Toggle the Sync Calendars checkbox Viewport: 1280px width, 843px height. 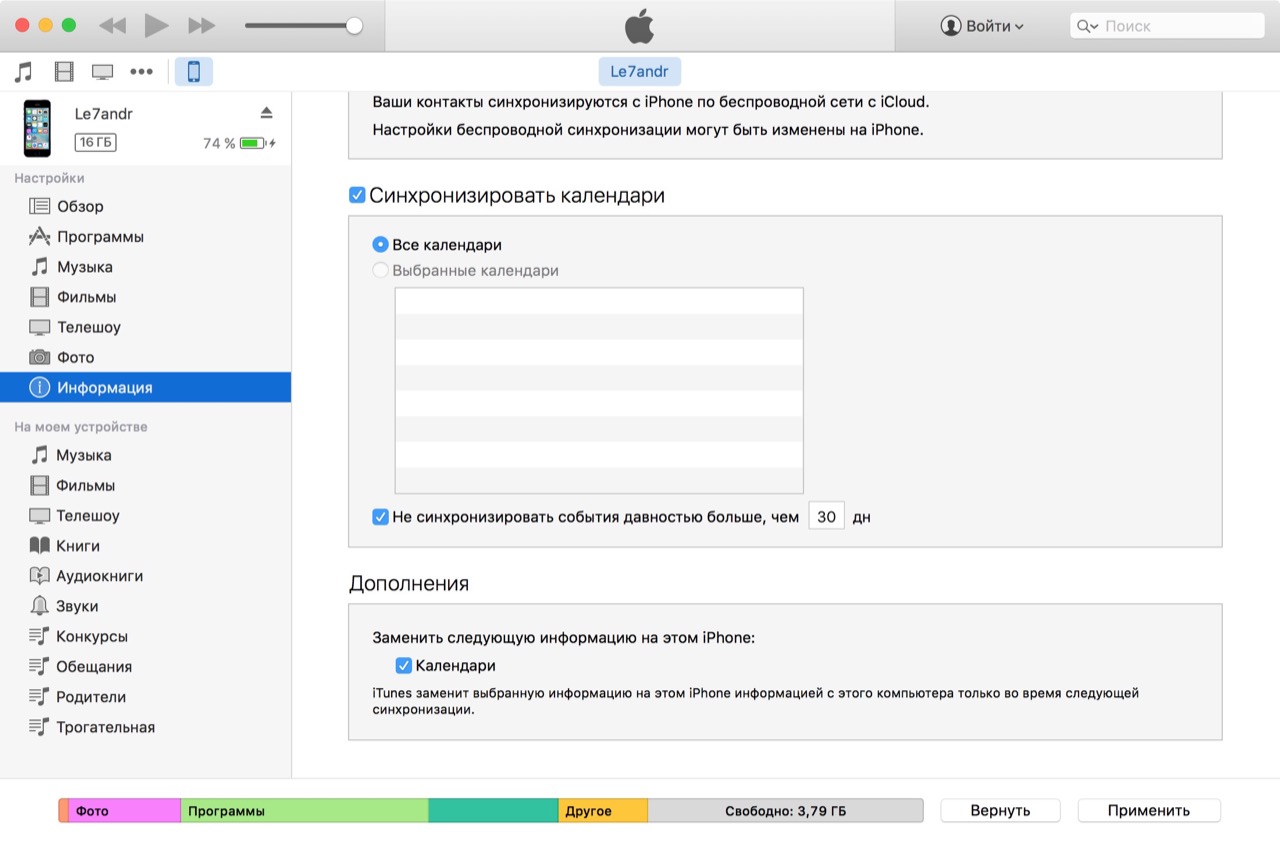(357, 195)
